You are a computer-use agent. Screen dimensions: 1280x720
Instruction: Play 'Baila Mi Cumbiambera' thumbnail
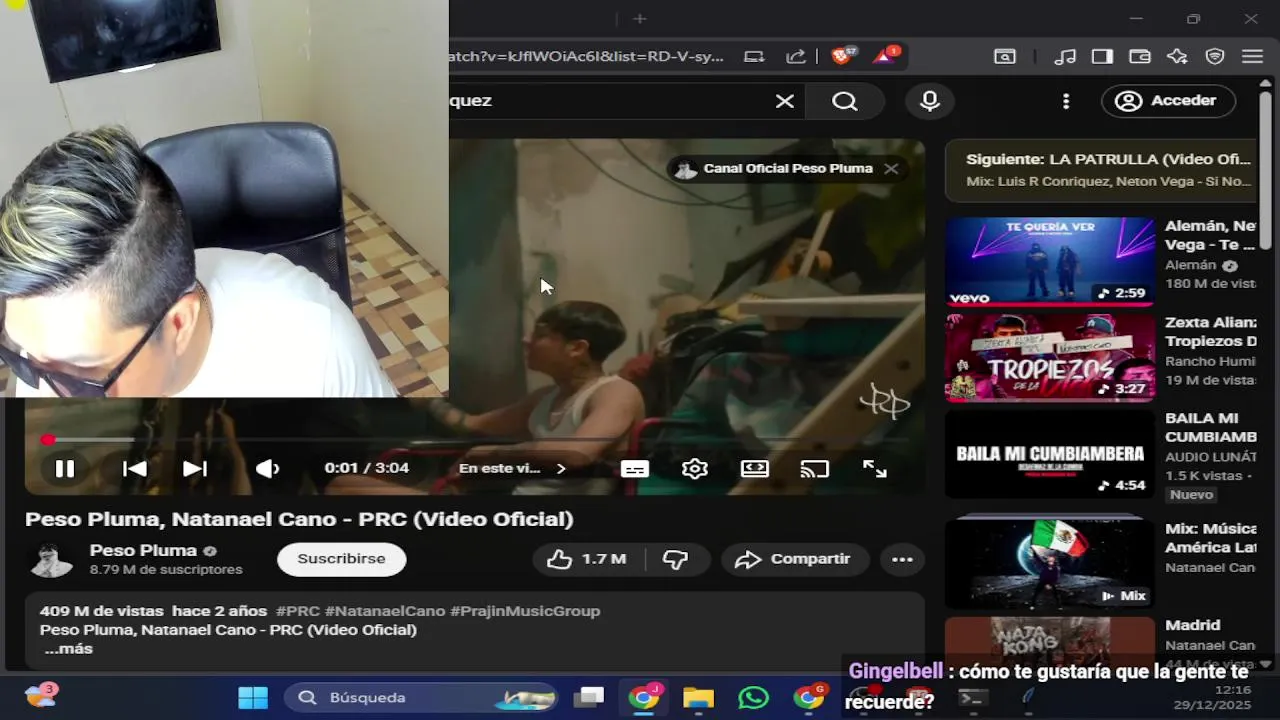[x=1050, y=454]
